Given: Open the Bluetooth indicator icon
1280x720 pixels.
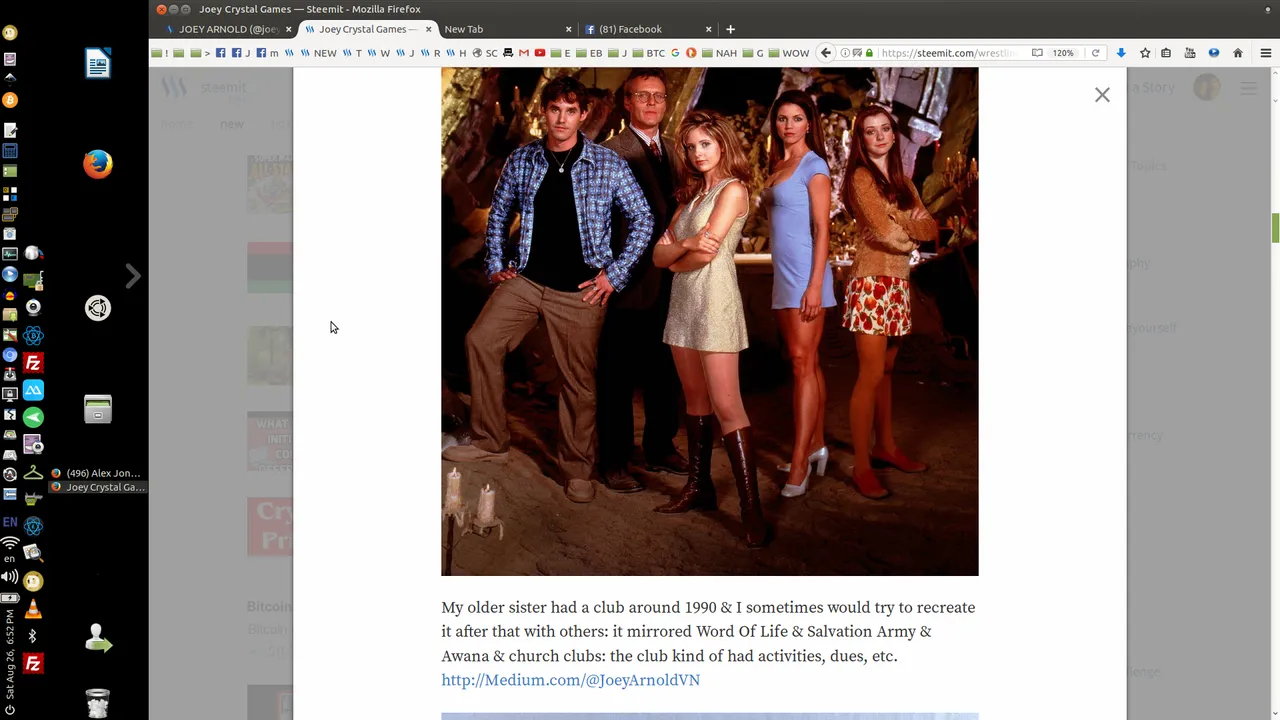Looking at the screenshot, I should pos(33,636).
